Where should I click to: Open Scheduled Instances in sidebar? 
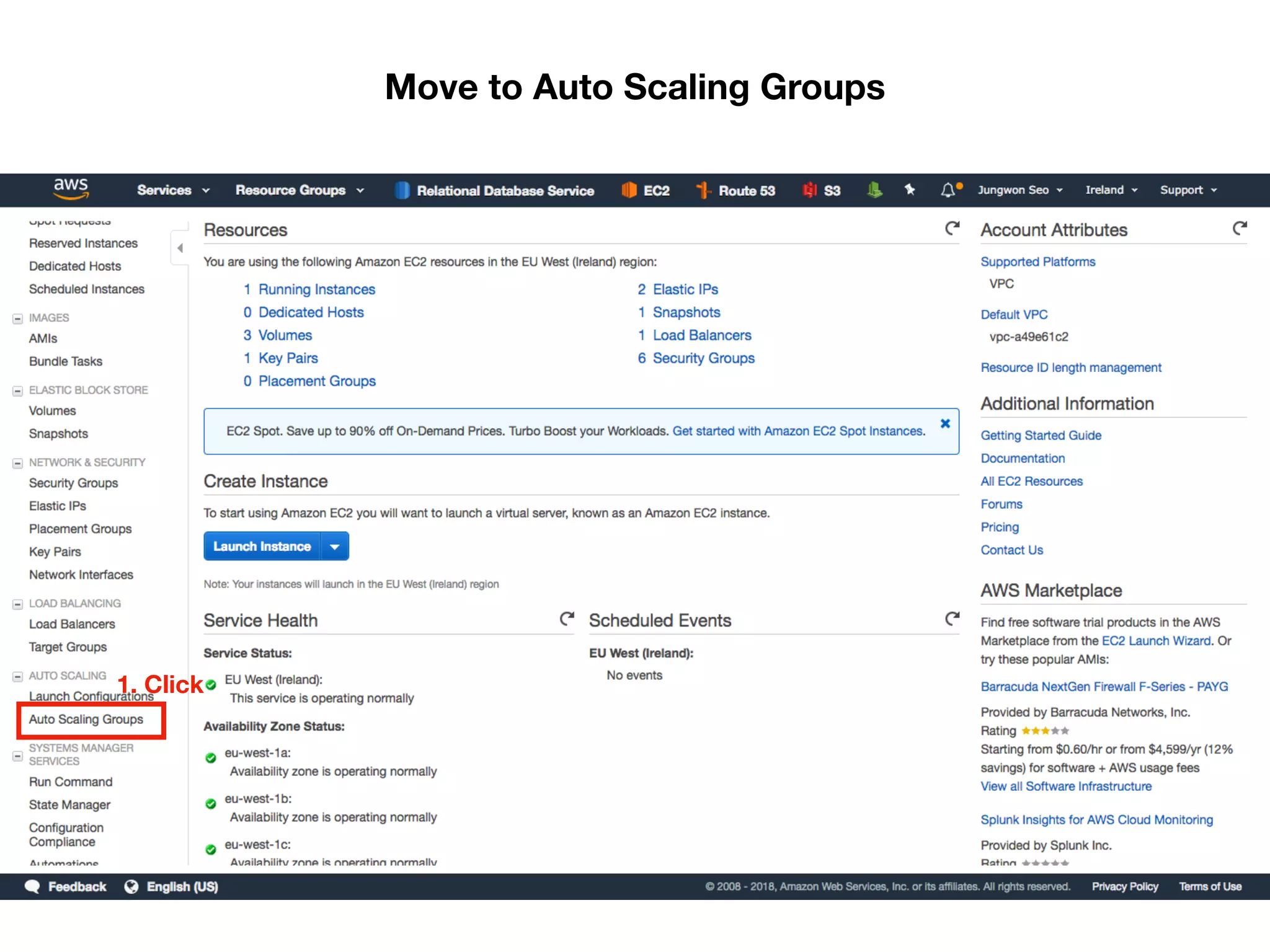[x=86, y=289]
